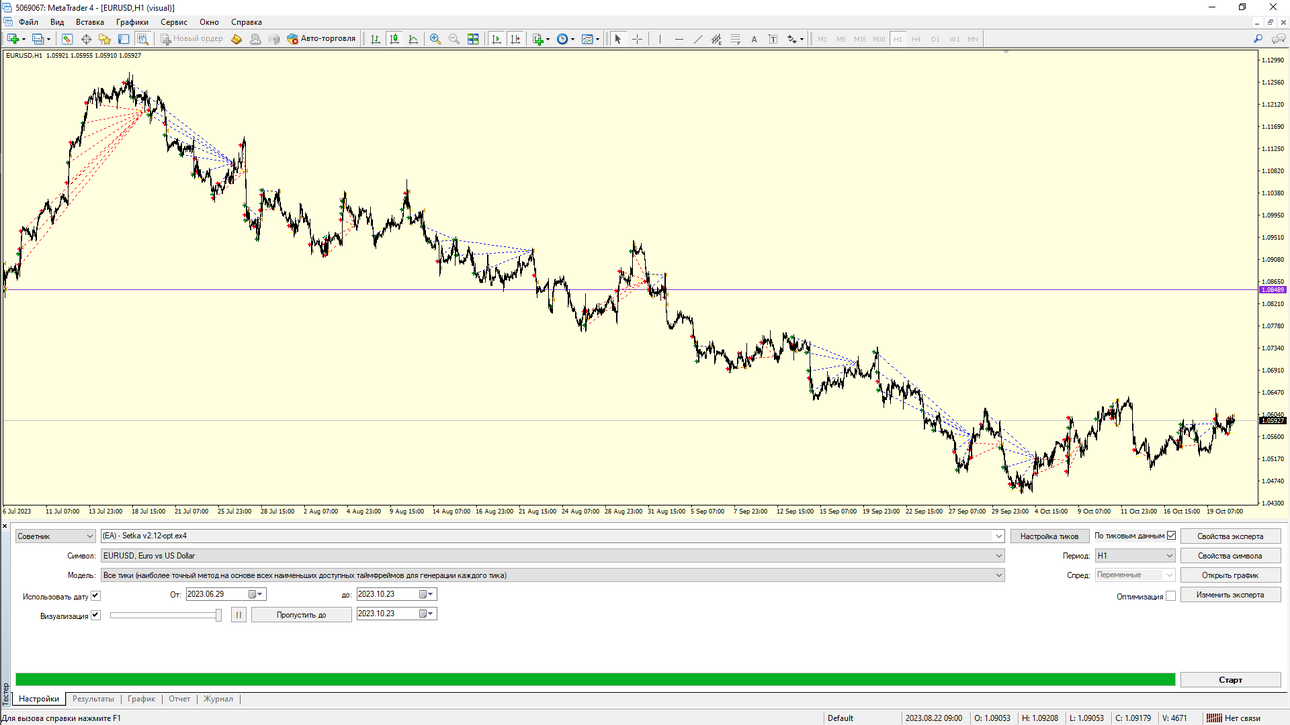This screenshot has width=1290, height=725.
Task: Switch to the Журнал tab
Action: 218,699
